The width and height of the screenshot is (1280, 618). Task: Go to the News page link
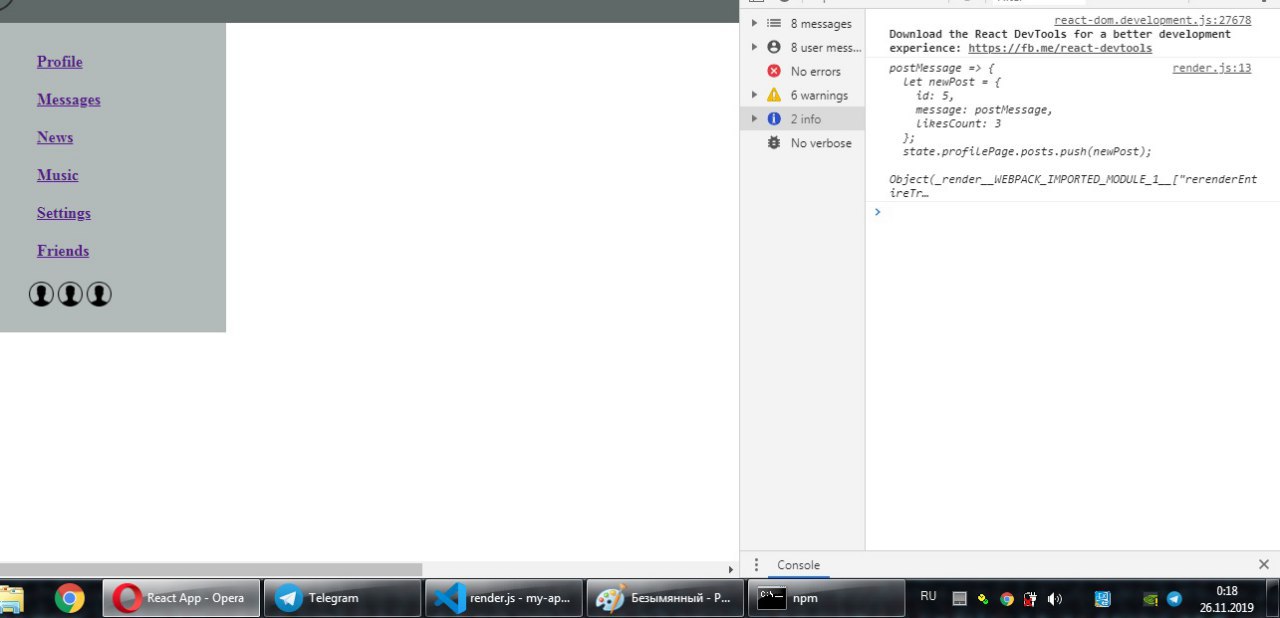[x=55, y=138]
